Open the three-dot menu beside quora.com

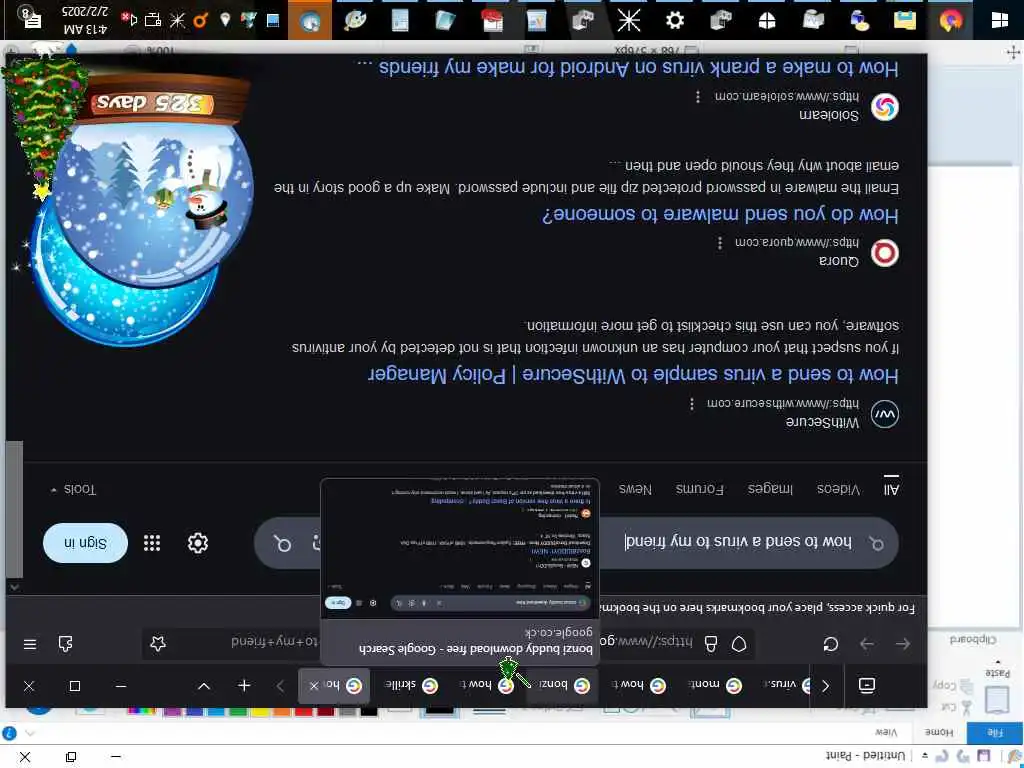[x=720, y=243]
